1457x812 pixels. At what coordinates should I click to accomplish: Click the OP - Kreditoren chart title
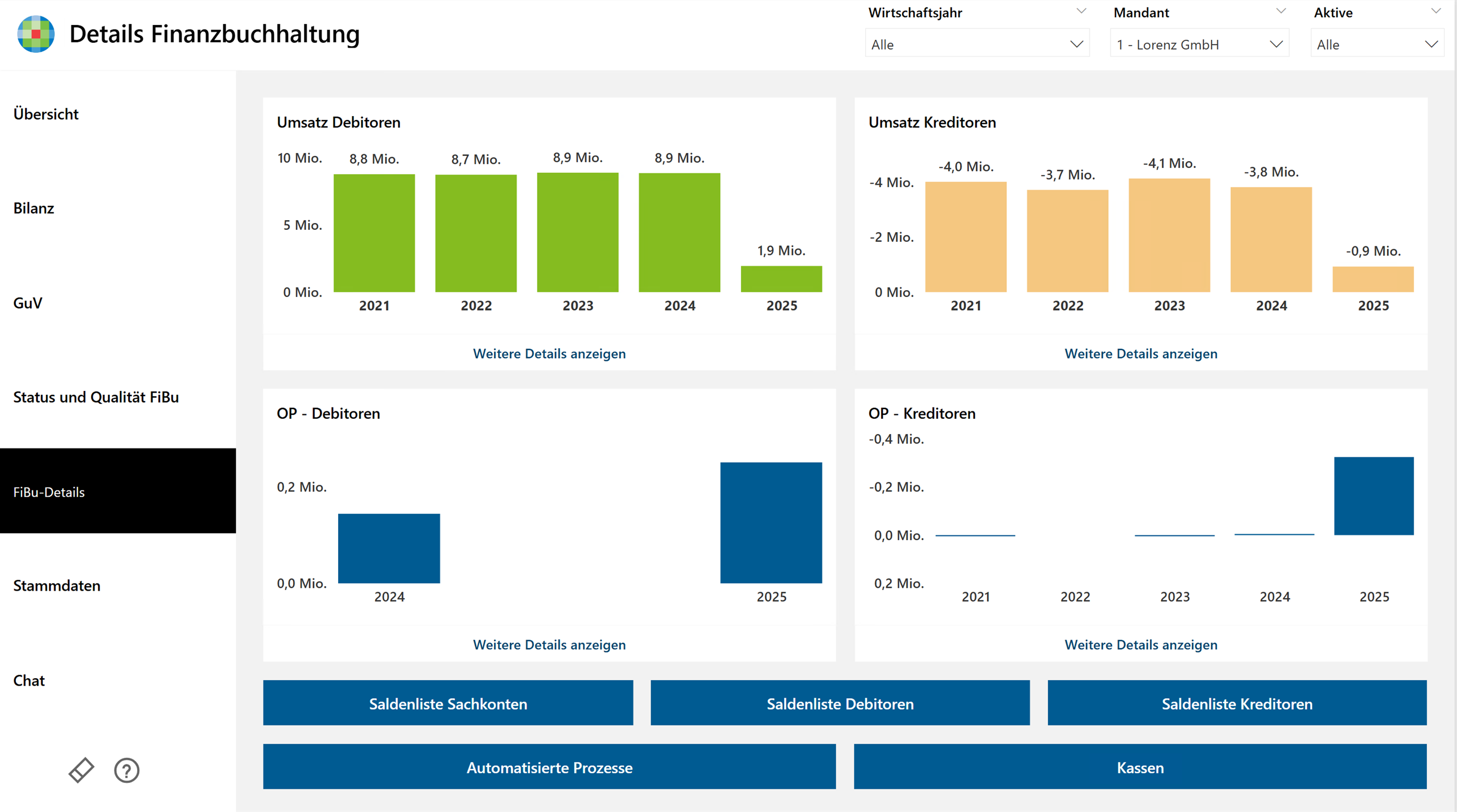[x=921, y=413]
